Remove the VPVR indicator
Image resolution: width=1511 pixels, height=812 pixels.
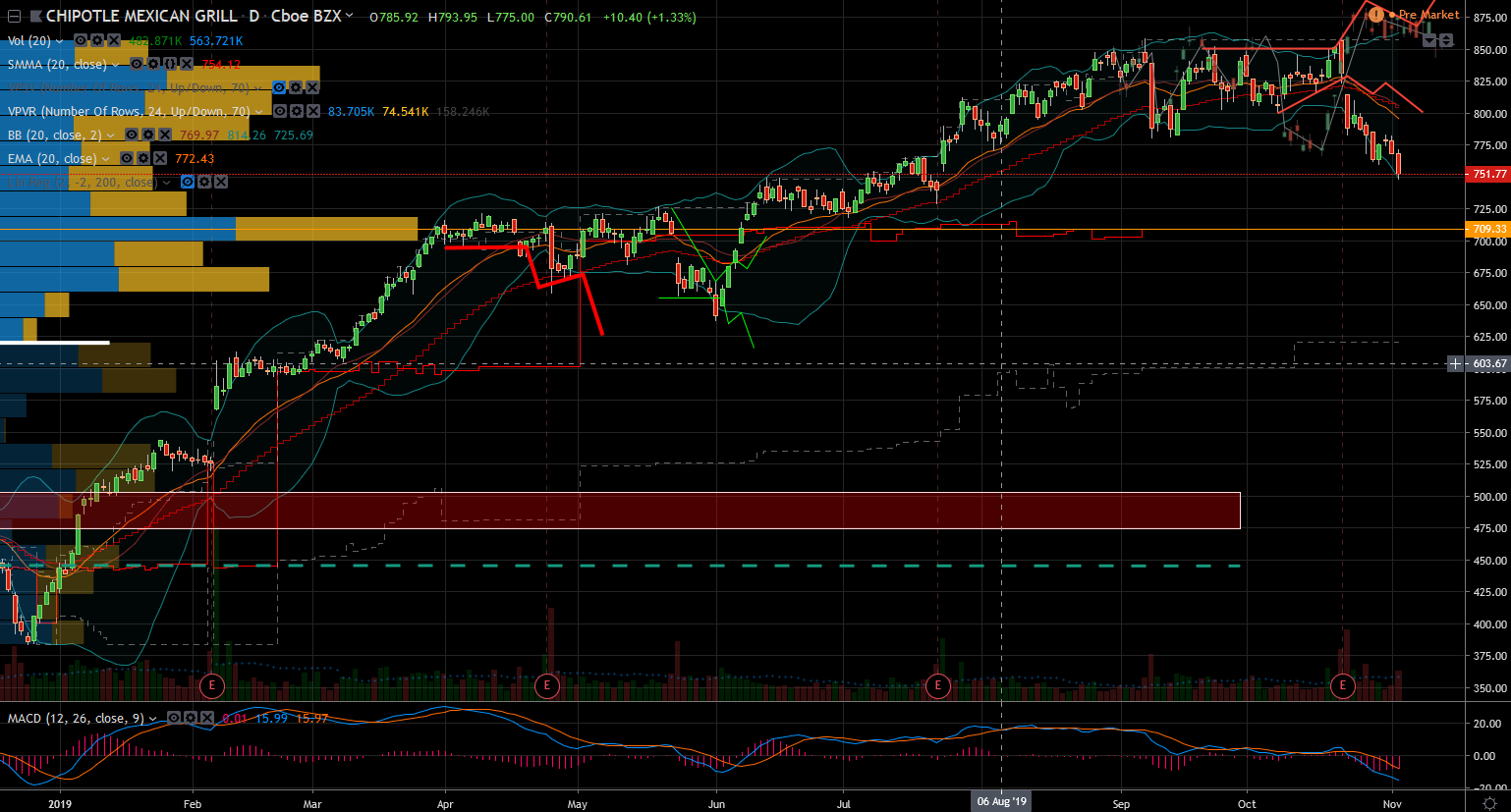coord(313,111)
